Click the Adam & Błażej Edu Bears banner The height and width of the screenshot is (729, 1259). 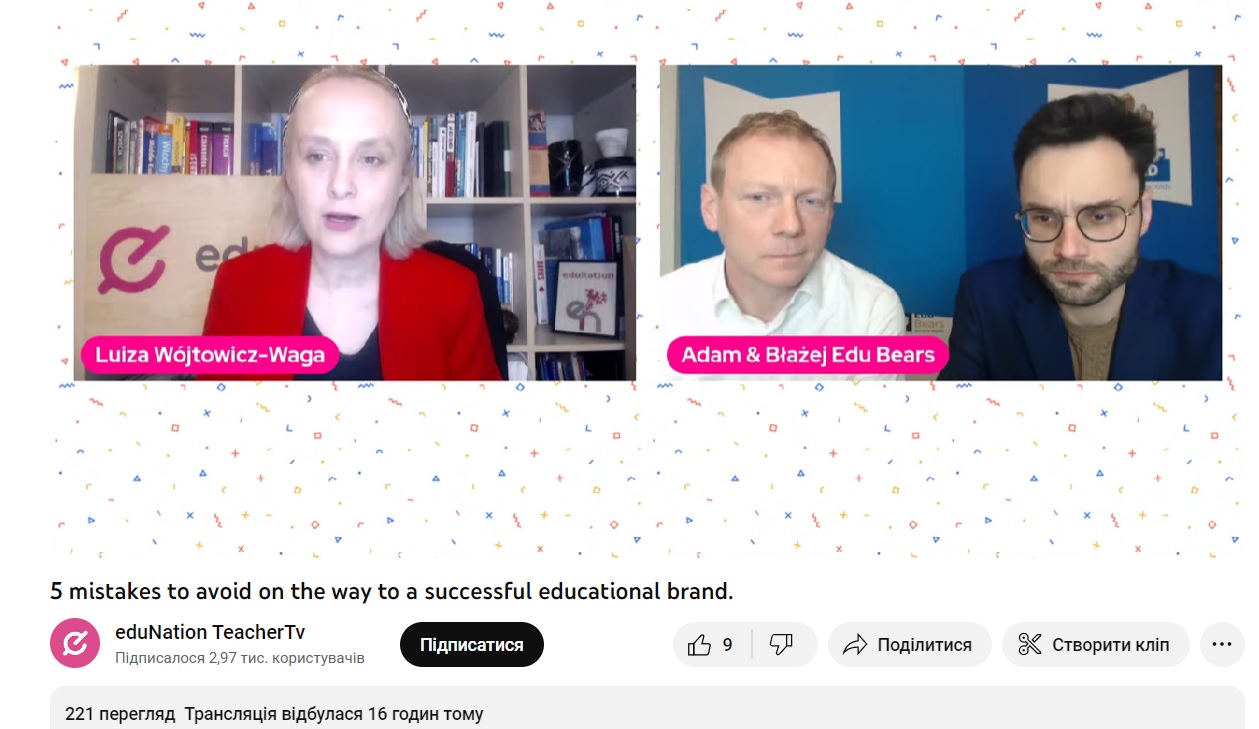[x=808, y=354]
